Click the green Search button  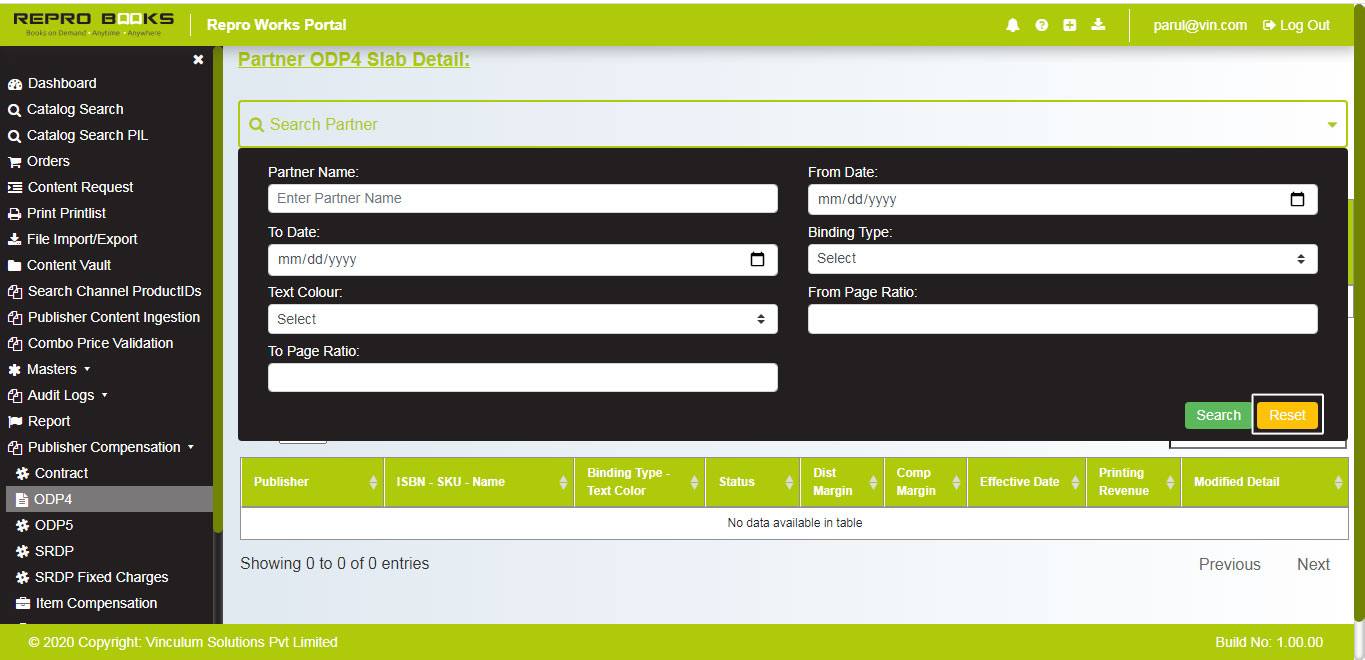point(1218,415)
